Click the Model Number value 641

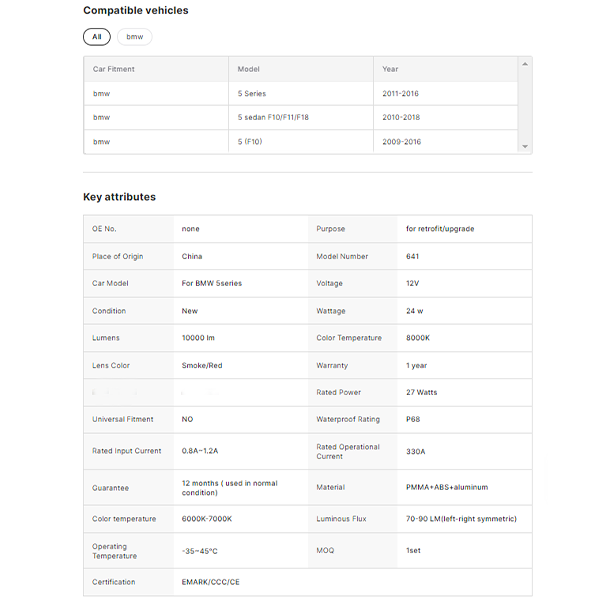413,256
